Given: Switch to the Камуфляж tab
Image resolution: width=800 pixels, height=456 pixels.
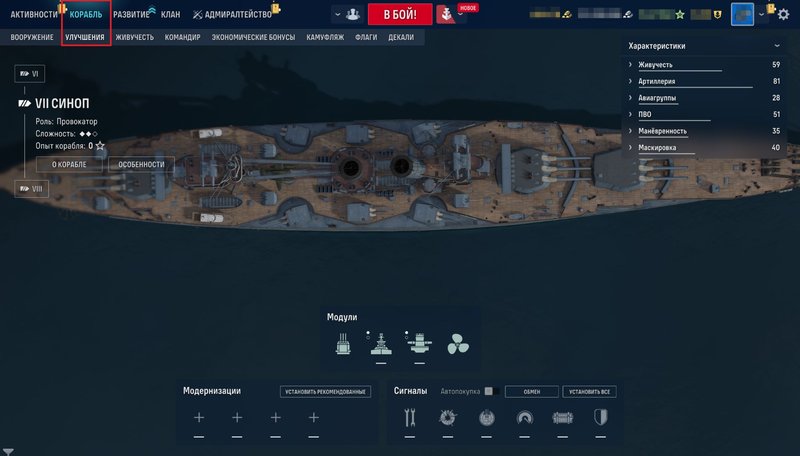Looking at the screenshot, I should click(325, 37).
